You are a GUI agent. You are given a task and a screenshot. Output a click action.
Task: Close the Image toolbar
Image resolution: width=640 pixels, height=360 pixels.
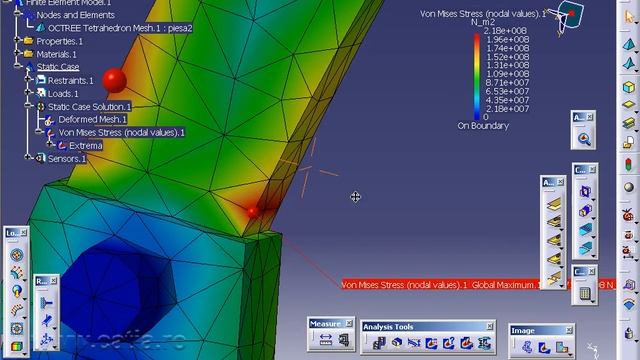[x=569, y=330]
